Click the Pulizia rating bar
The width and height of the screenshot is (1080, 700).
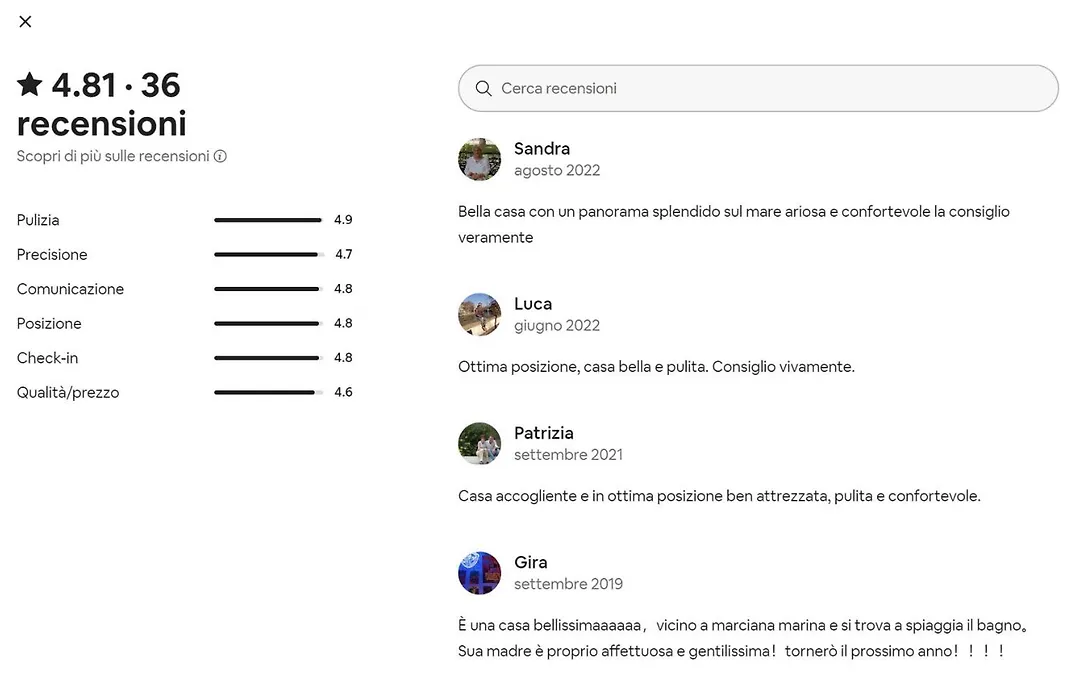[269, 220]
